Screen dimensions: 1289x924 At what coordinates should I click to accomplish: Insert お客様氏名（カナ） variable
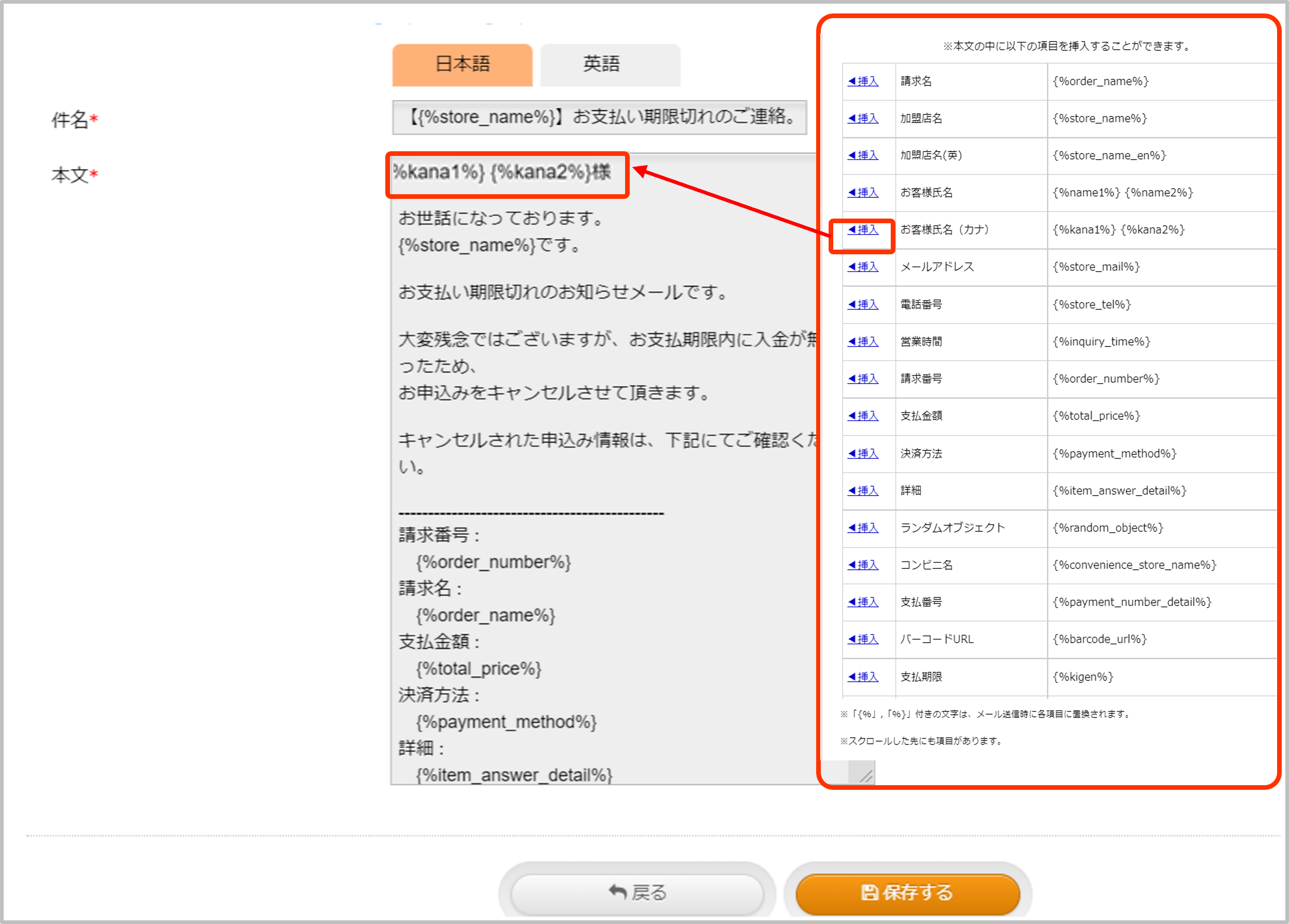(863, 229)
